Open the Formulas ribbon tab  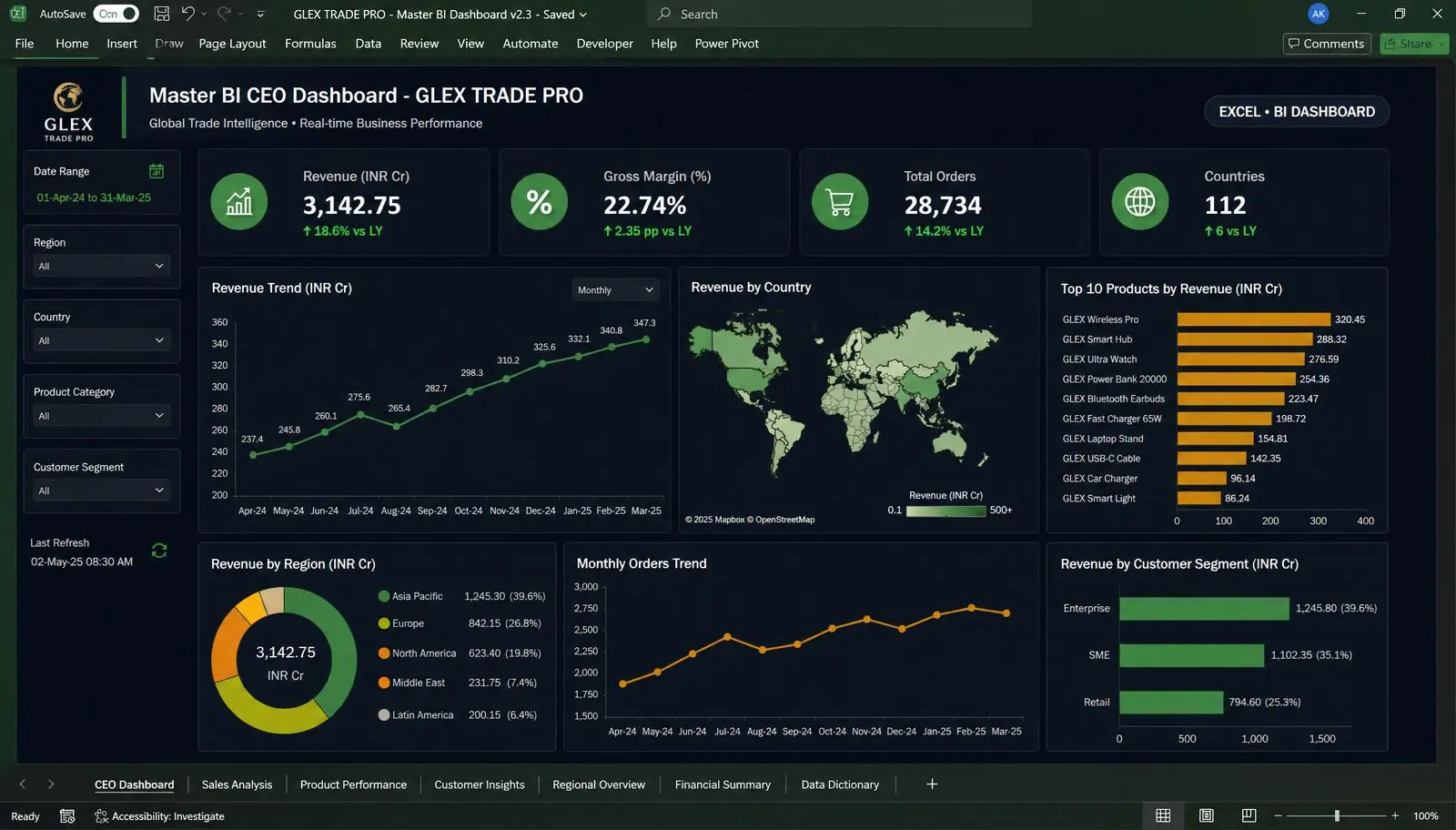[310, 44]
